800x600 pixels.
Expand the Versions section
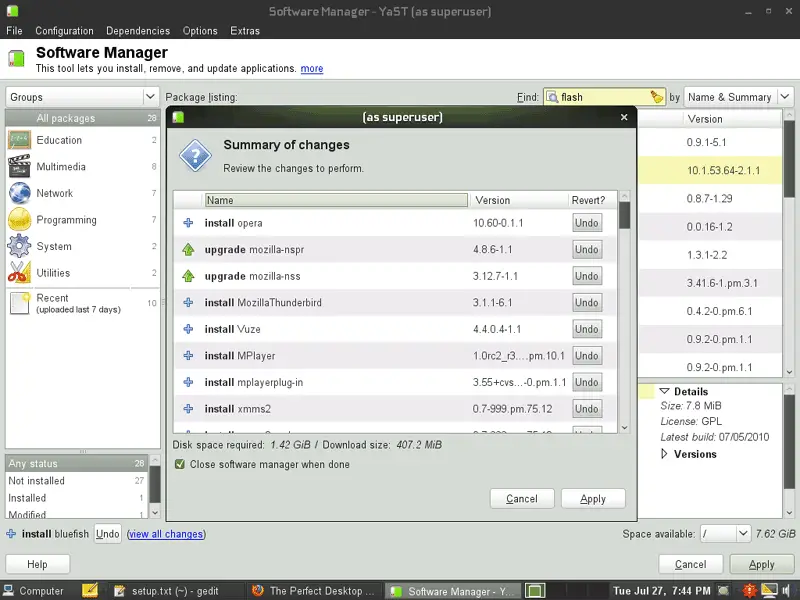point(664,454)
